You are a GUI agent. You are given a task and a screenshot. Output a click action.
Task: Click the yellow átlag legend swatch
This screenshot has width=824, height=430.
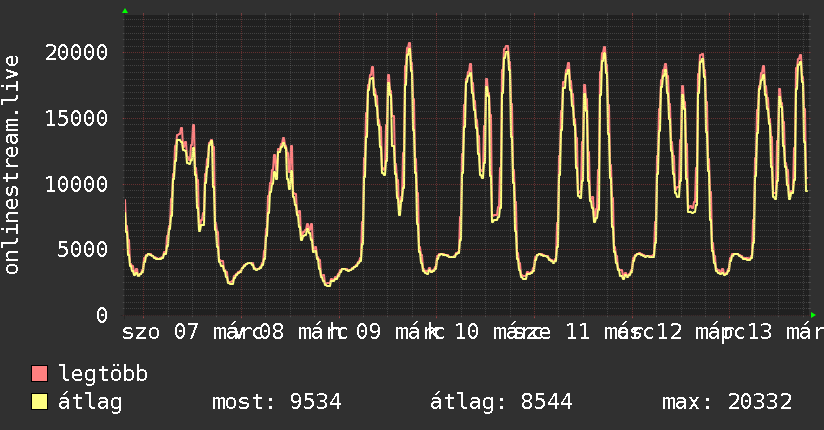(x=39, y=401)
